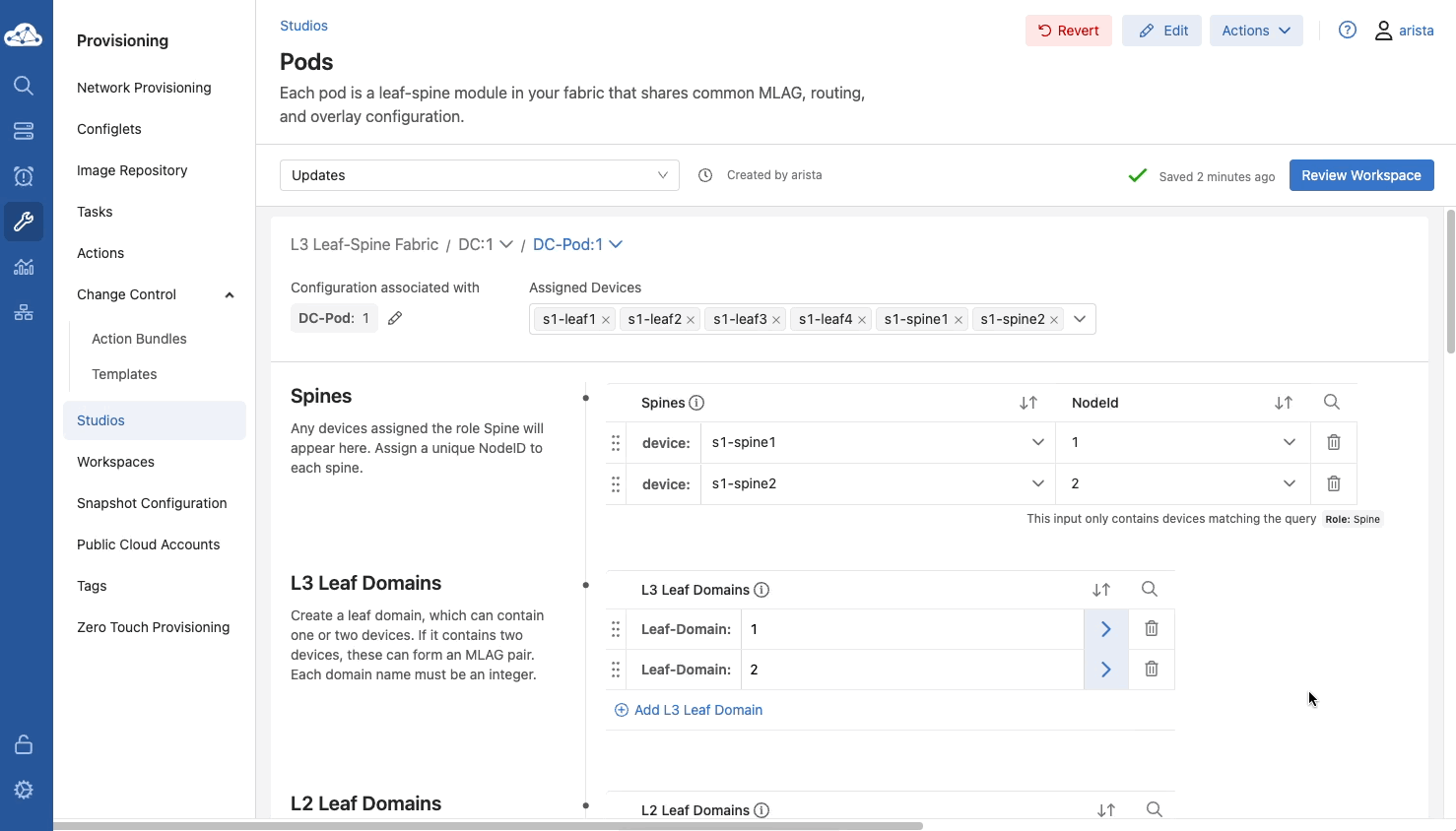
Task: Click the search icon in left sidebar
Action: (x=24, y=86)
